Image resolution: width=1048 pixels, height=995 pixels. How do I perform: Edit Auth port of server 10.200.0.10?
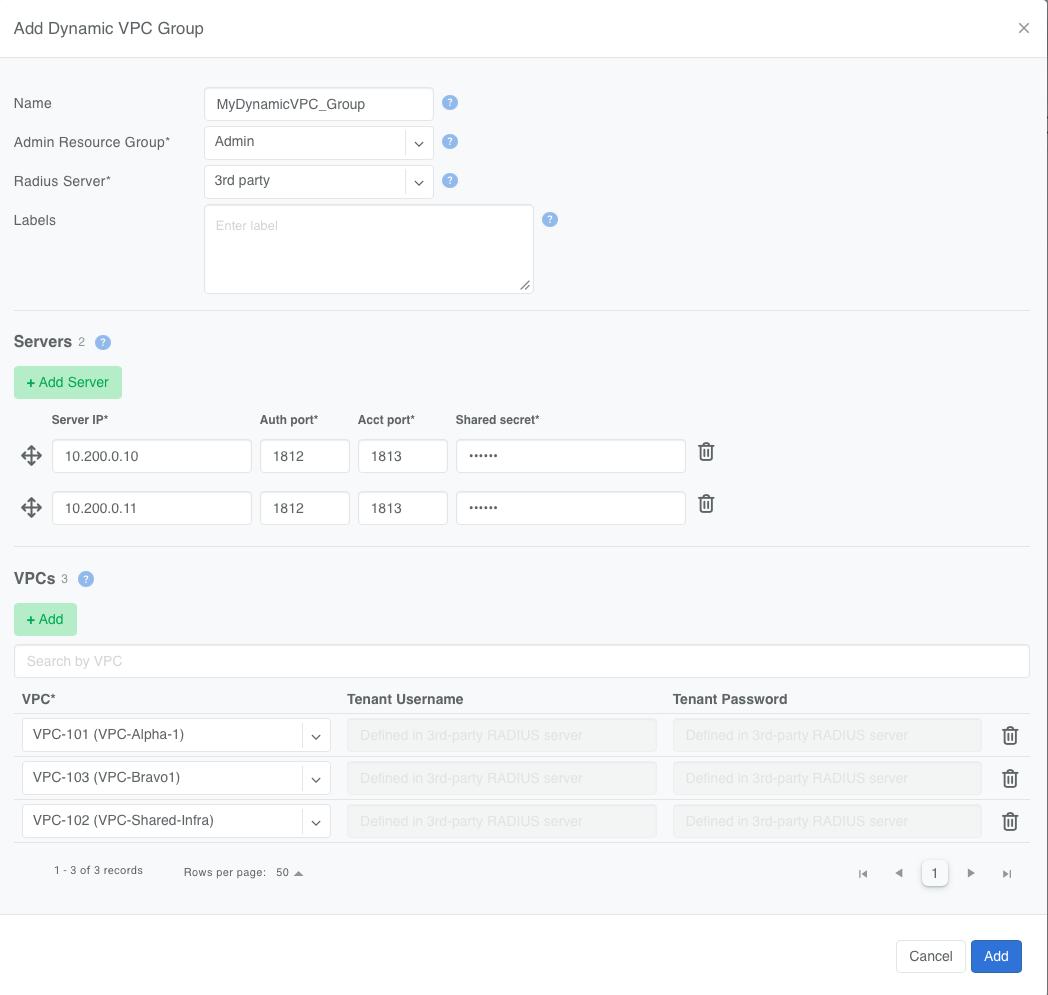[x=305, y=456]
